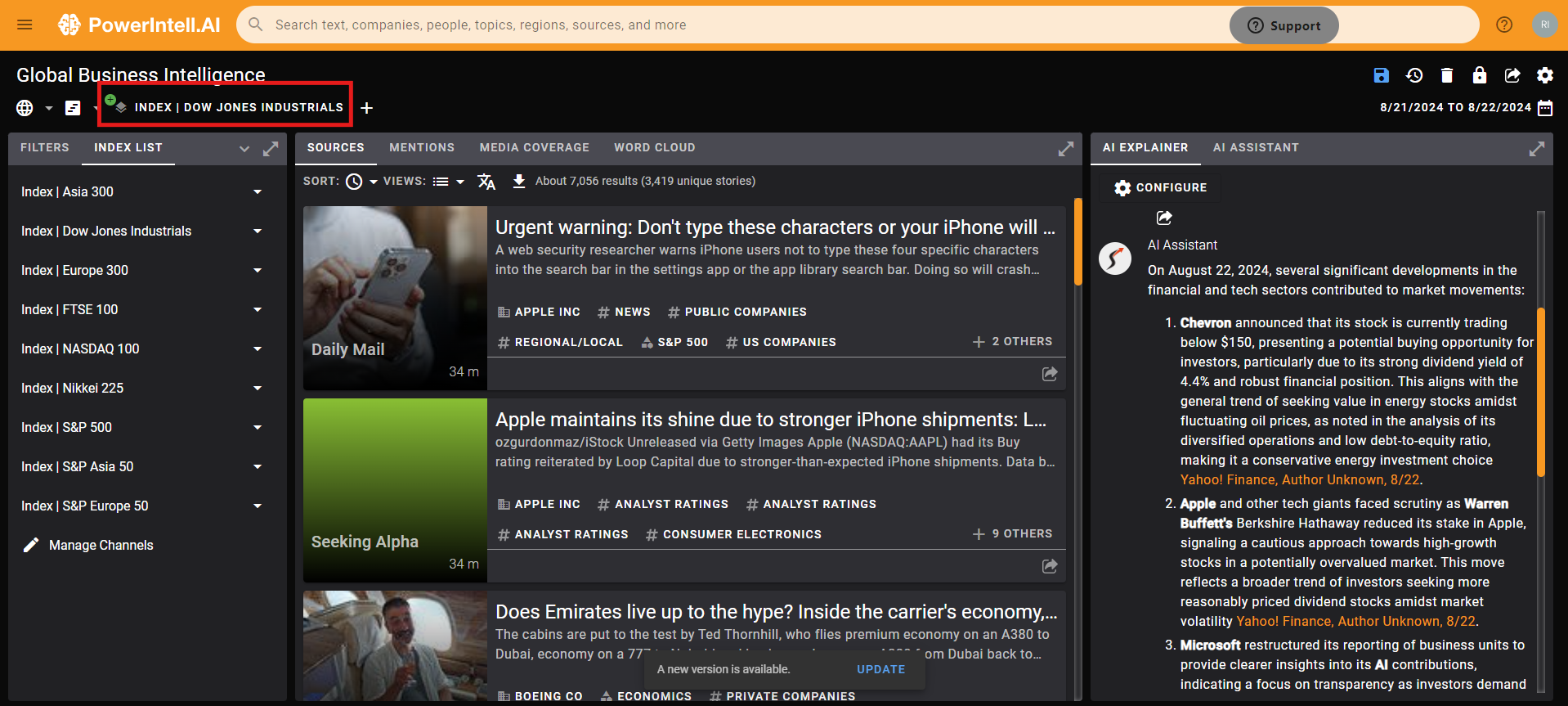Share the Seeking Alpha Apple article
The image size is (1568, 706).
click(1050, 566)
